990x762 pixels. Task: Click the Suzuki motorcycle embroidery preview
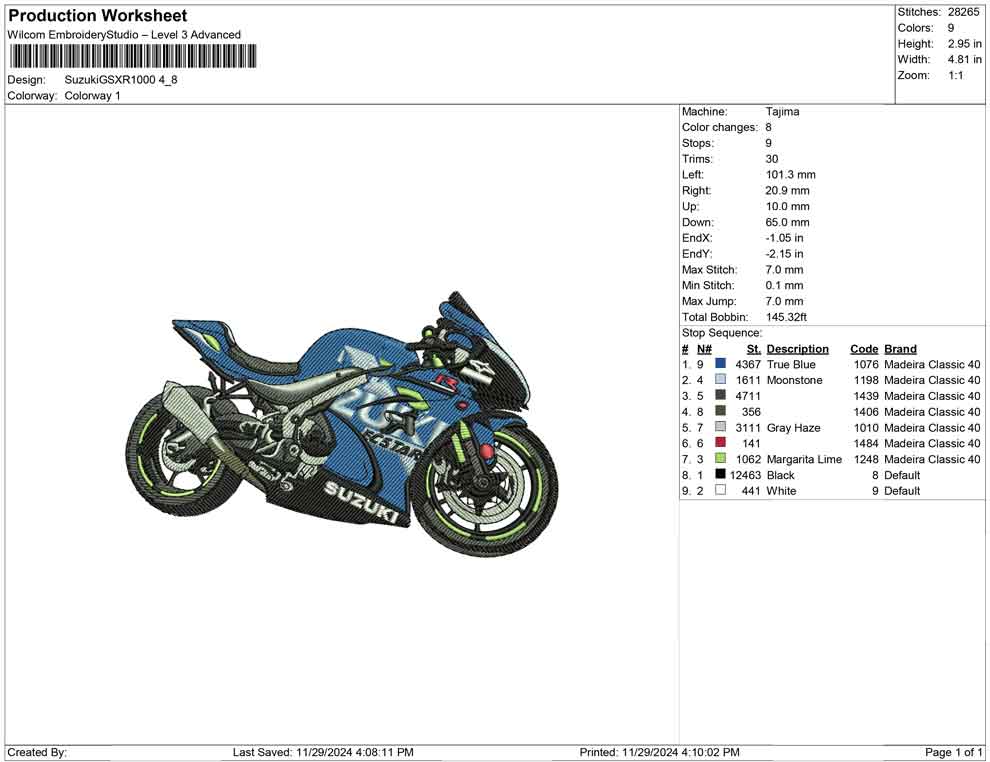(x=342, y=424)
